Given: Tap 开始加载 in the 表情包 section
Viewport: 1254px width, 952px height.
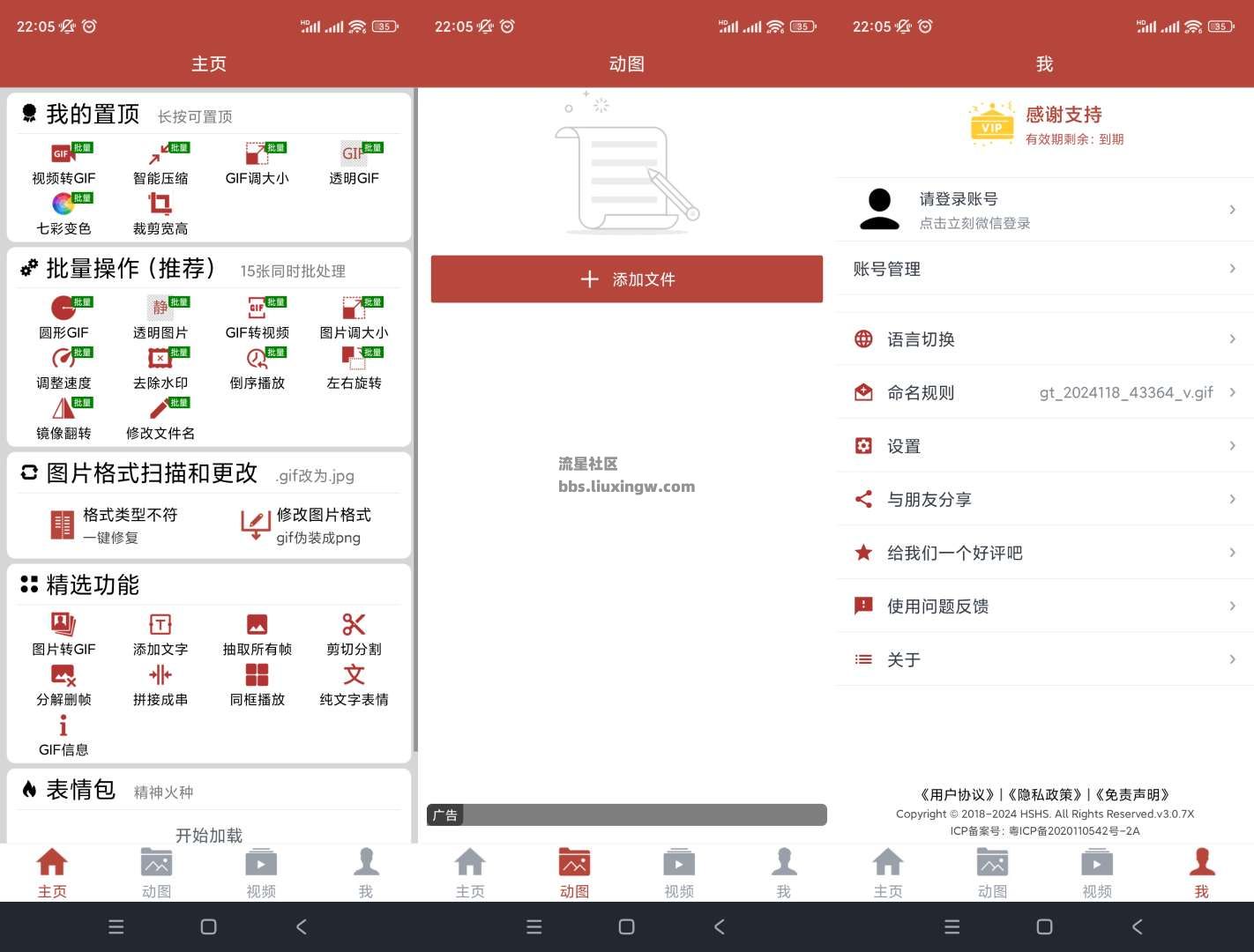Looking at the screenshot, I should (x=209, y=834).
